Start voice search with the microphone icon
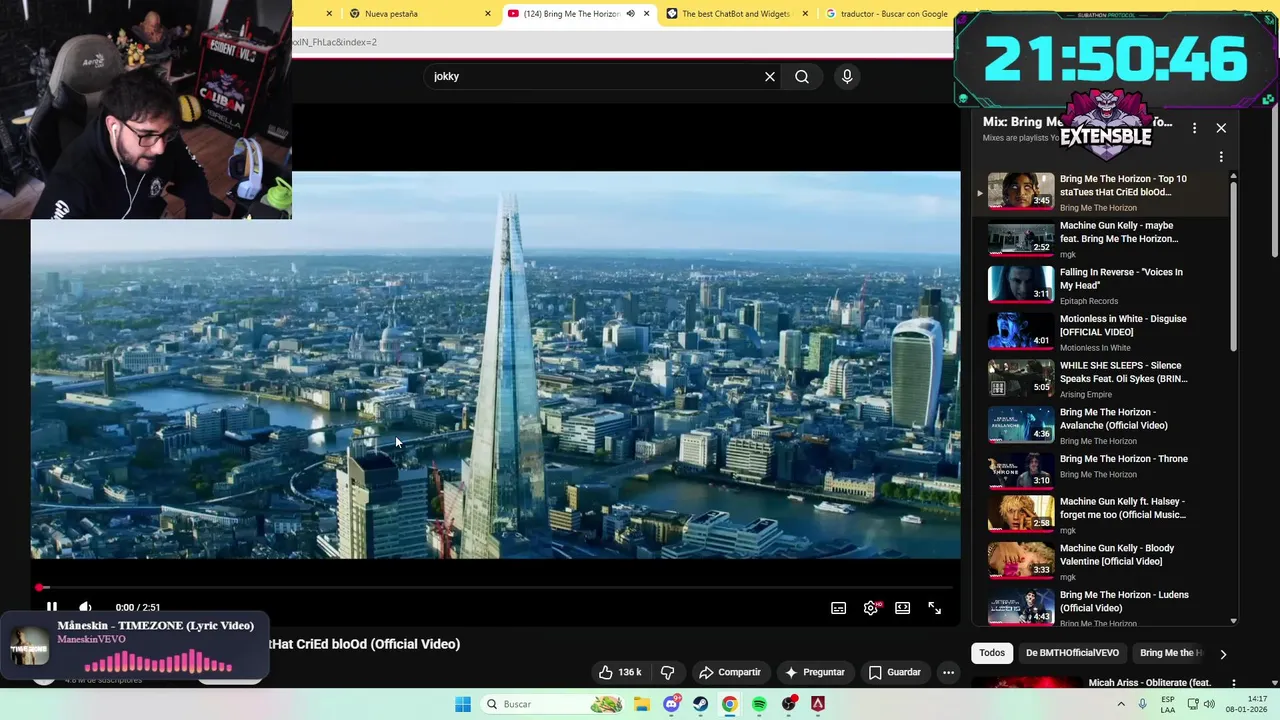Image resolution: width=1280 pixels, height=720 pixels. pyautogui.click(x=847, y=77)
